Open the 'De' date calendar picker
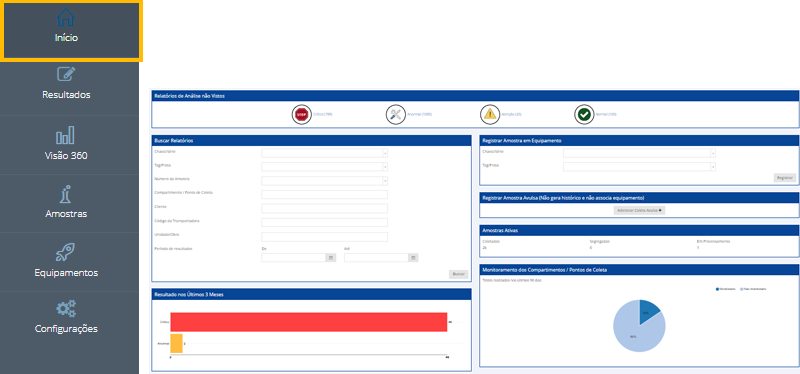This screenshot has height=374, width=800. coord(331,258)
